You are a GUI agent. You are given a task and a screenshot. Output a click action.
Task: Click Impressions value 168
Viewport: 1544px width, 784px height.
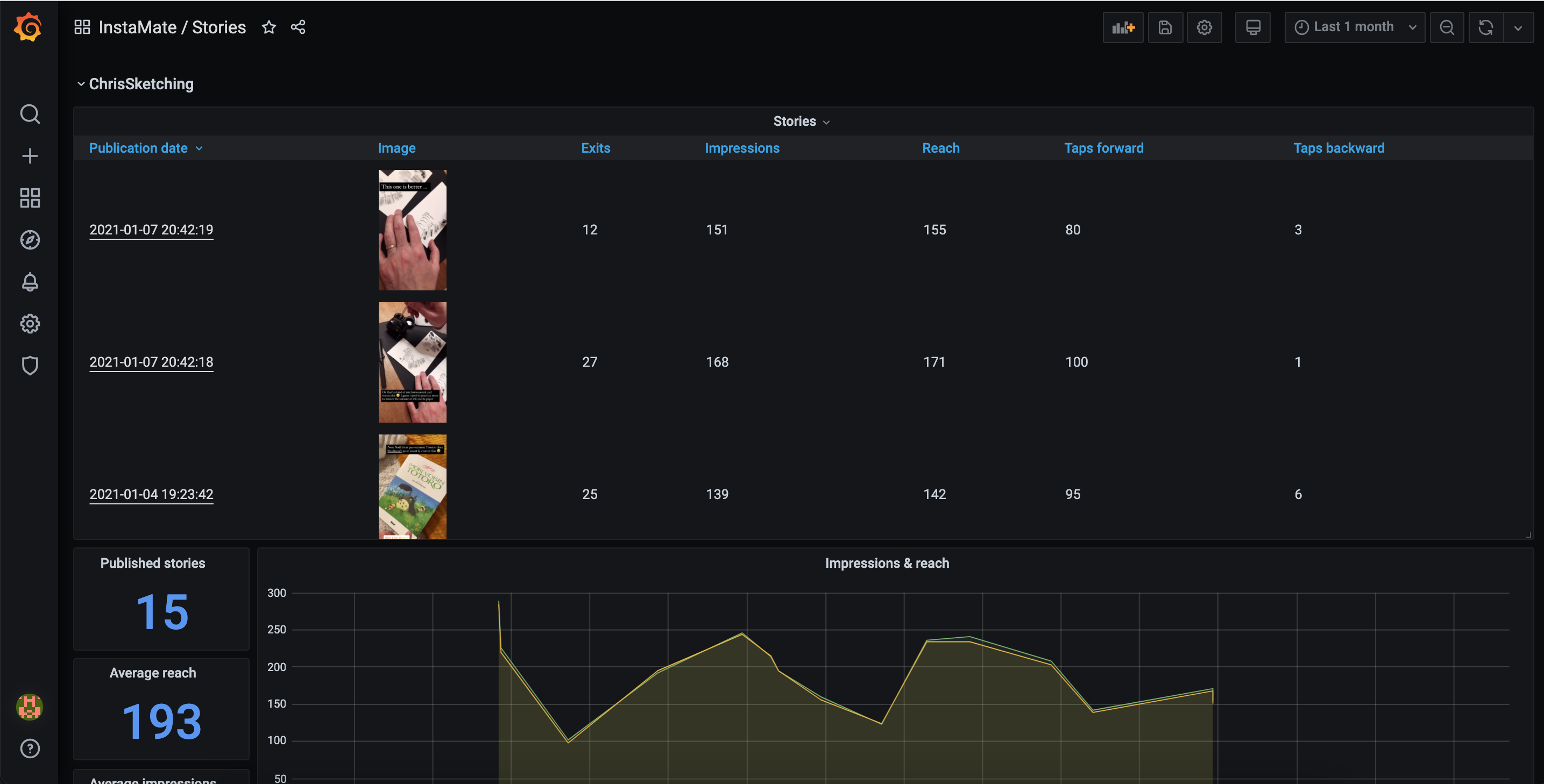(x=717, y=362)
